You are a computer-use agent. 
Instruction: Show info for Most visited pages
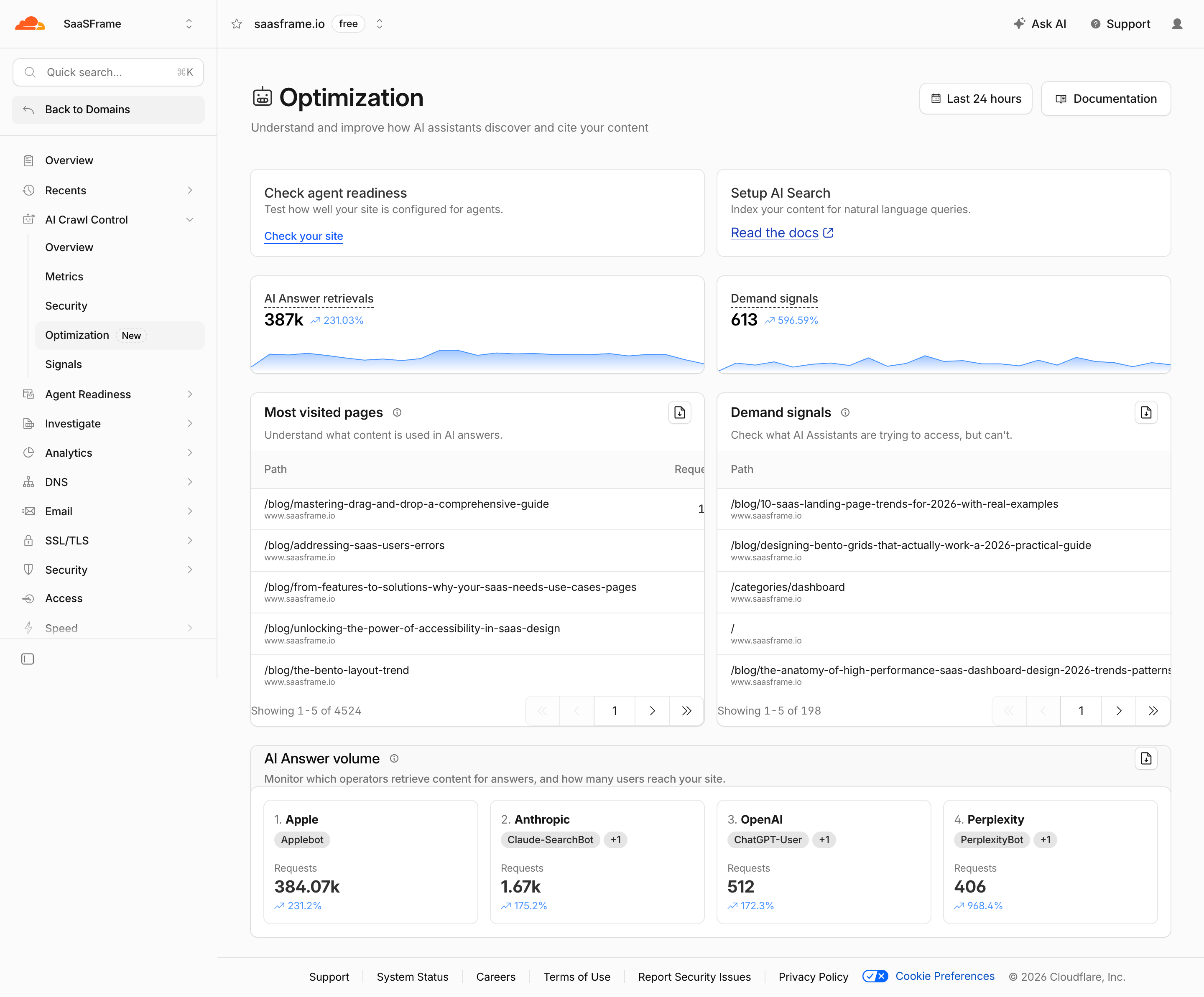[397, 412]
